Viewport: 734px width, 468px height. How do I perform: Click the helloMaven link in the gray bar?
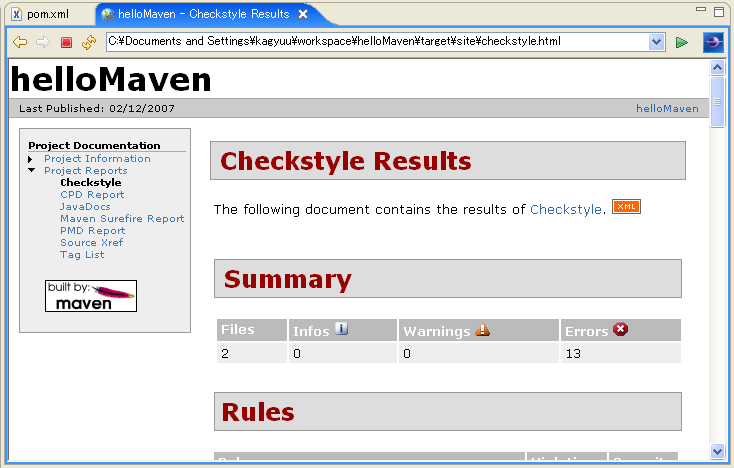coord(667,109)
